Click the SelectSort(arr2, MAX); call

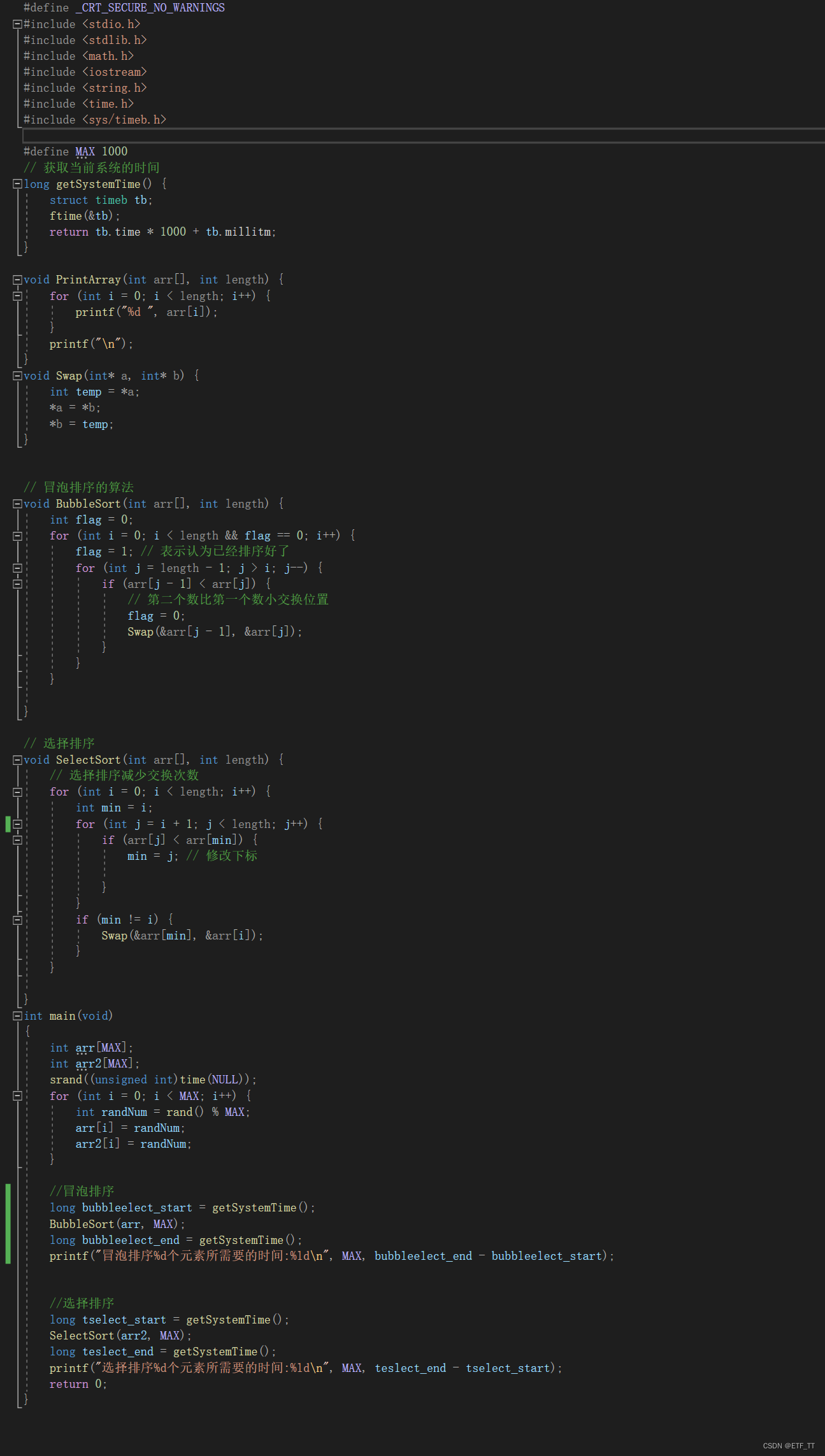(x=120, y=1336)
